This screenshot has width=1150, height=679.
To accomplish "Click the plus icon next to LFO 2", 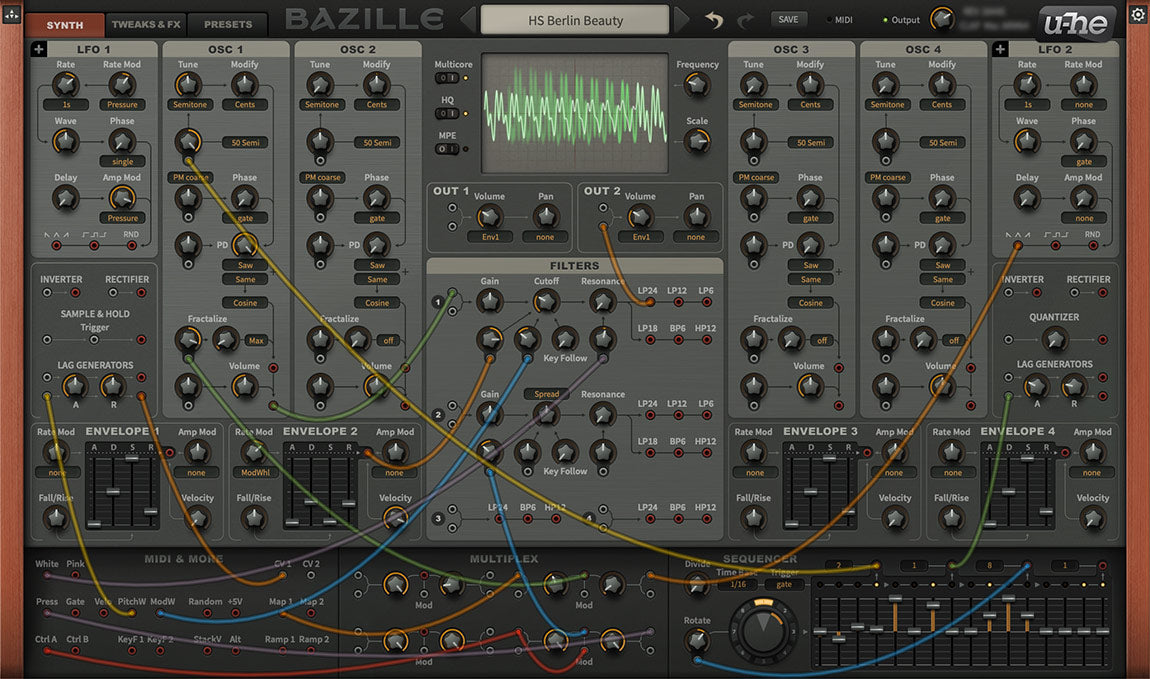I will [1001, 49].
